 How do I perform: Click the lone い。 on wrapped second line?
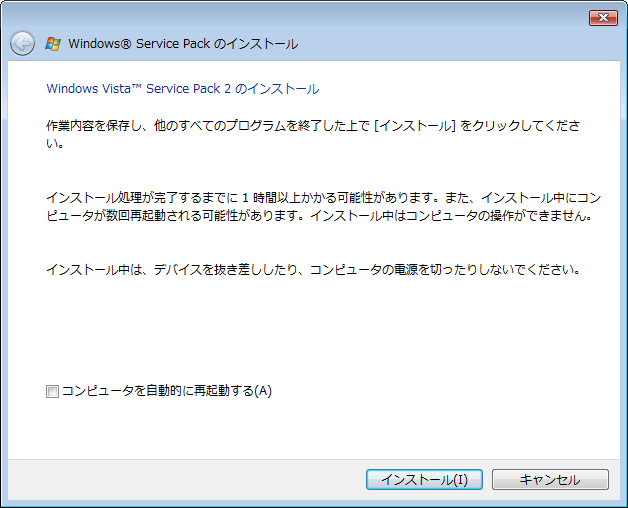(55, 143)
